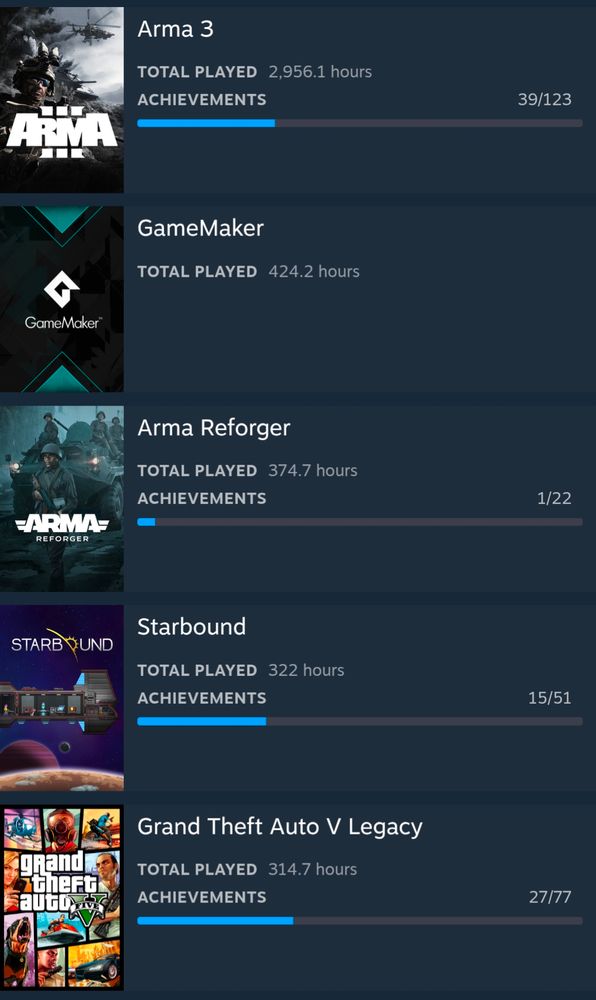This screenshot has height=1000, width=596.
Task: View the GTA V 27/77 achievement count
Action: pos(550,897)
